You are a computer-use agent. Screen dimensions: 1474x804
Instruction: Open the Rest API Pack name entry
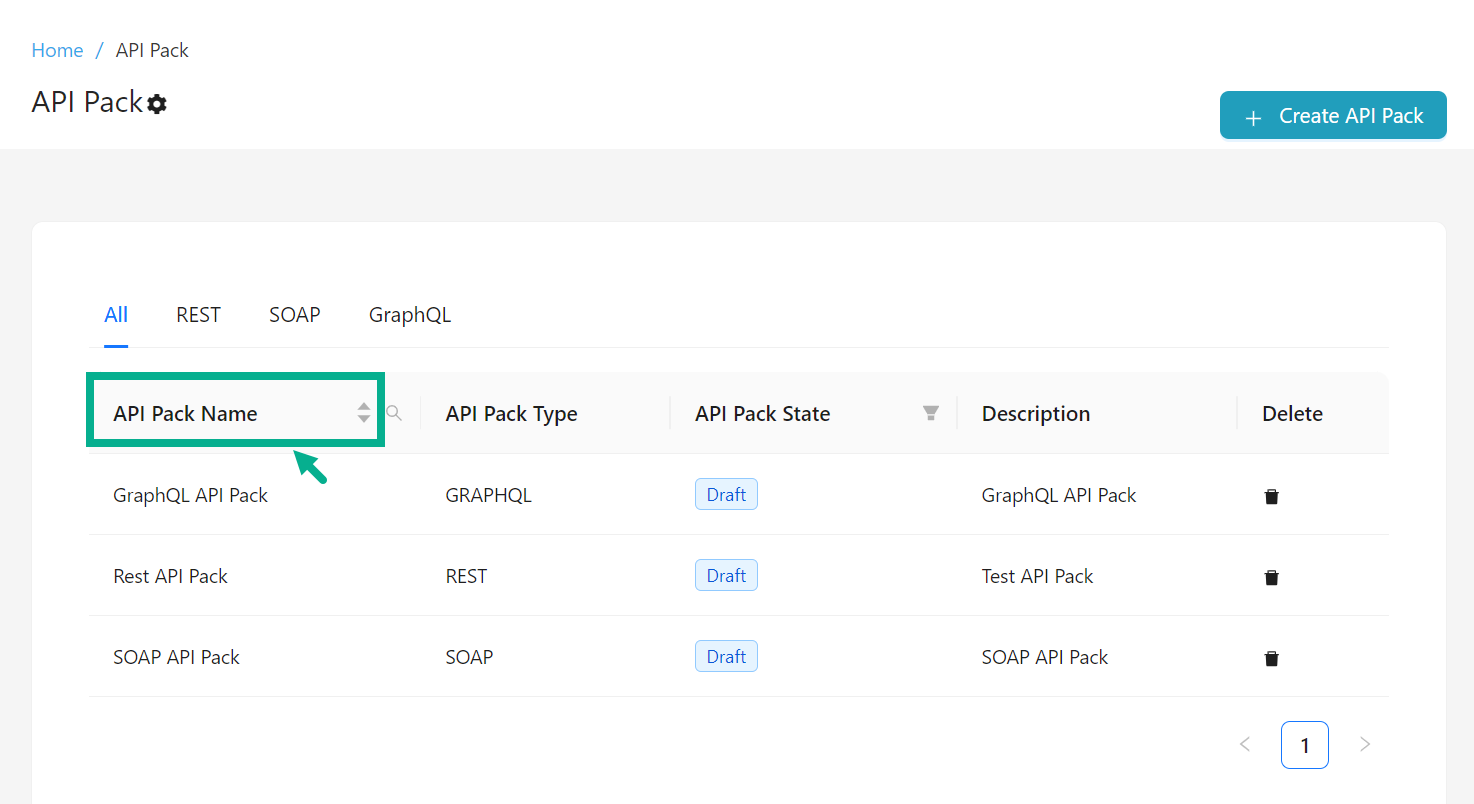point(170,576)
